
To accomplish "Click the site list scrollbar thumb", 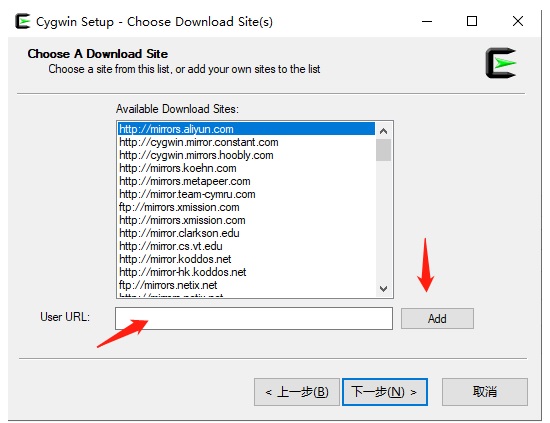I will click(x=383, y=150).
